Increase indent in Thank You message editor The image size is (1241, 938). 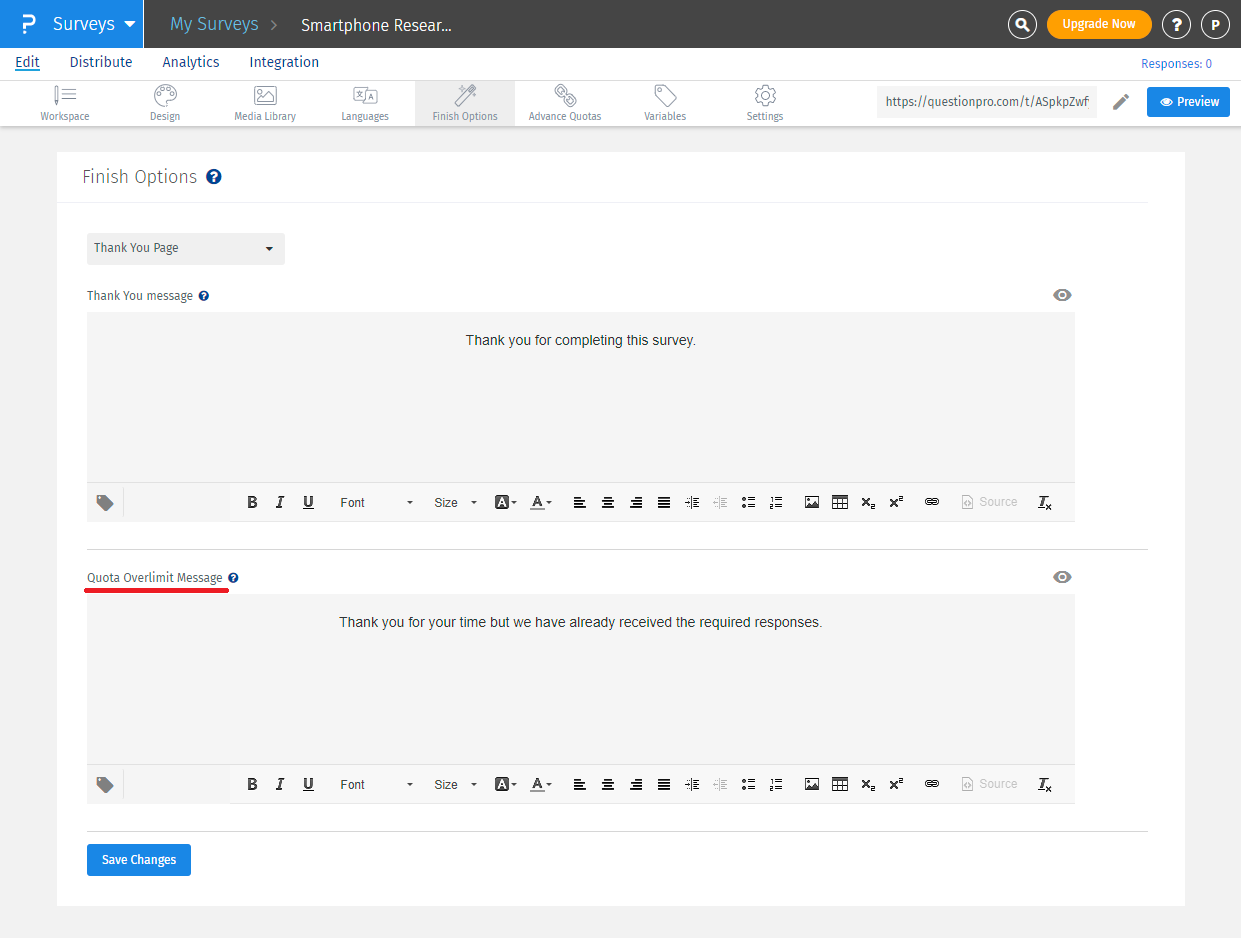(x=692, y=502)
